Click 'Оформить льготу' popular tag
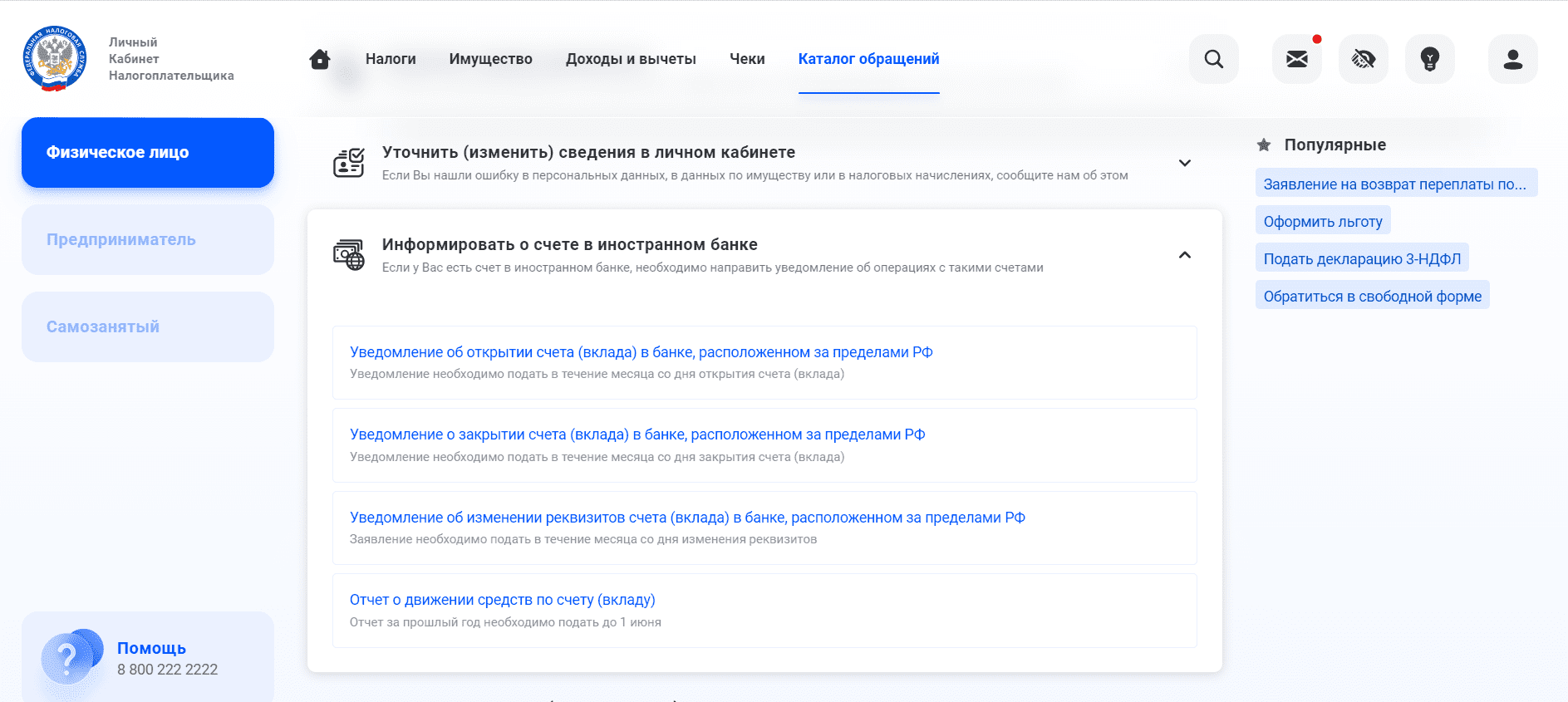The height and width of the screenshot is (702, 1568). click(x=1323, y=222)
